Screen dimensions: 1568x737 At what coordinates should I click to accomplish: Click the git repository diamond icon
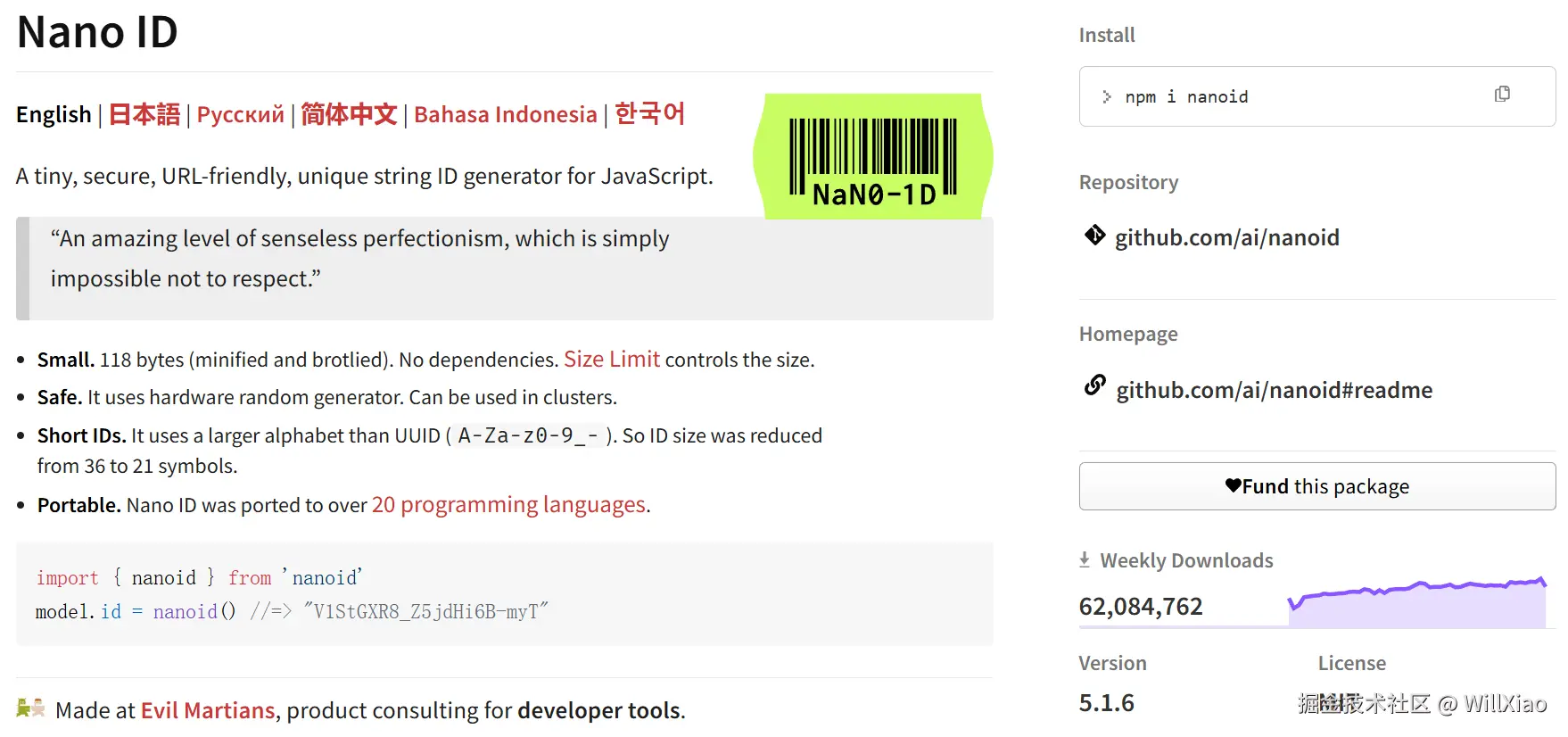point(1094,236)
